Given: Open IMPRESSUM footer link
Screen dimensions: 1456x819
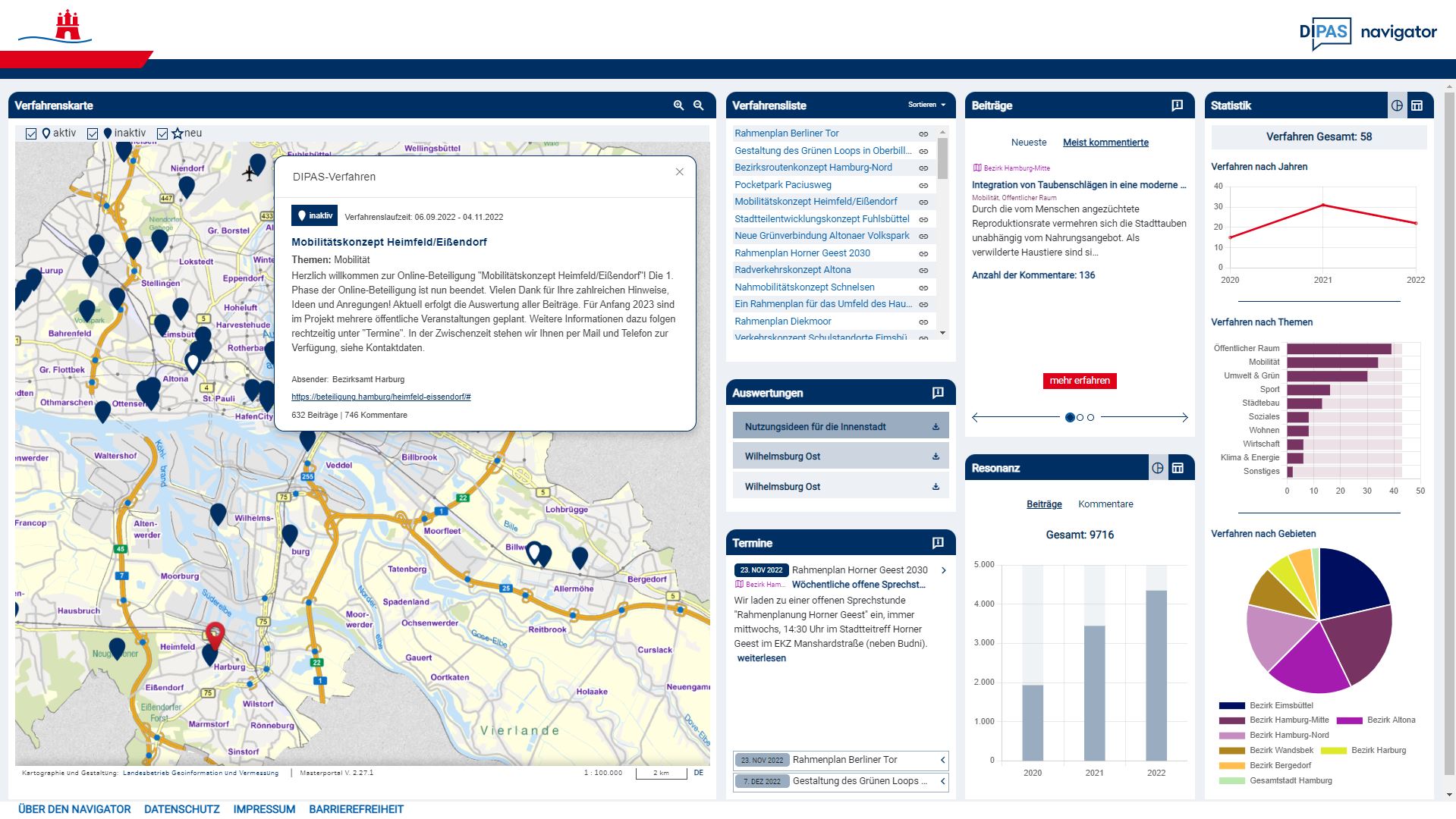Looking at the screenshot, I should coord(264,810).
